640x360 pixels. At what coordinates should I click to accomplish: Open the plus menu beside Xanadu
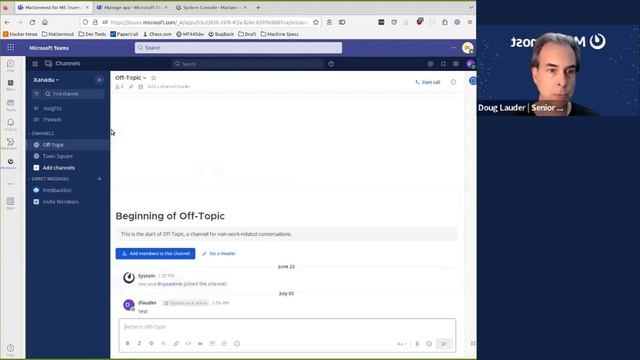tap(99, 80)
